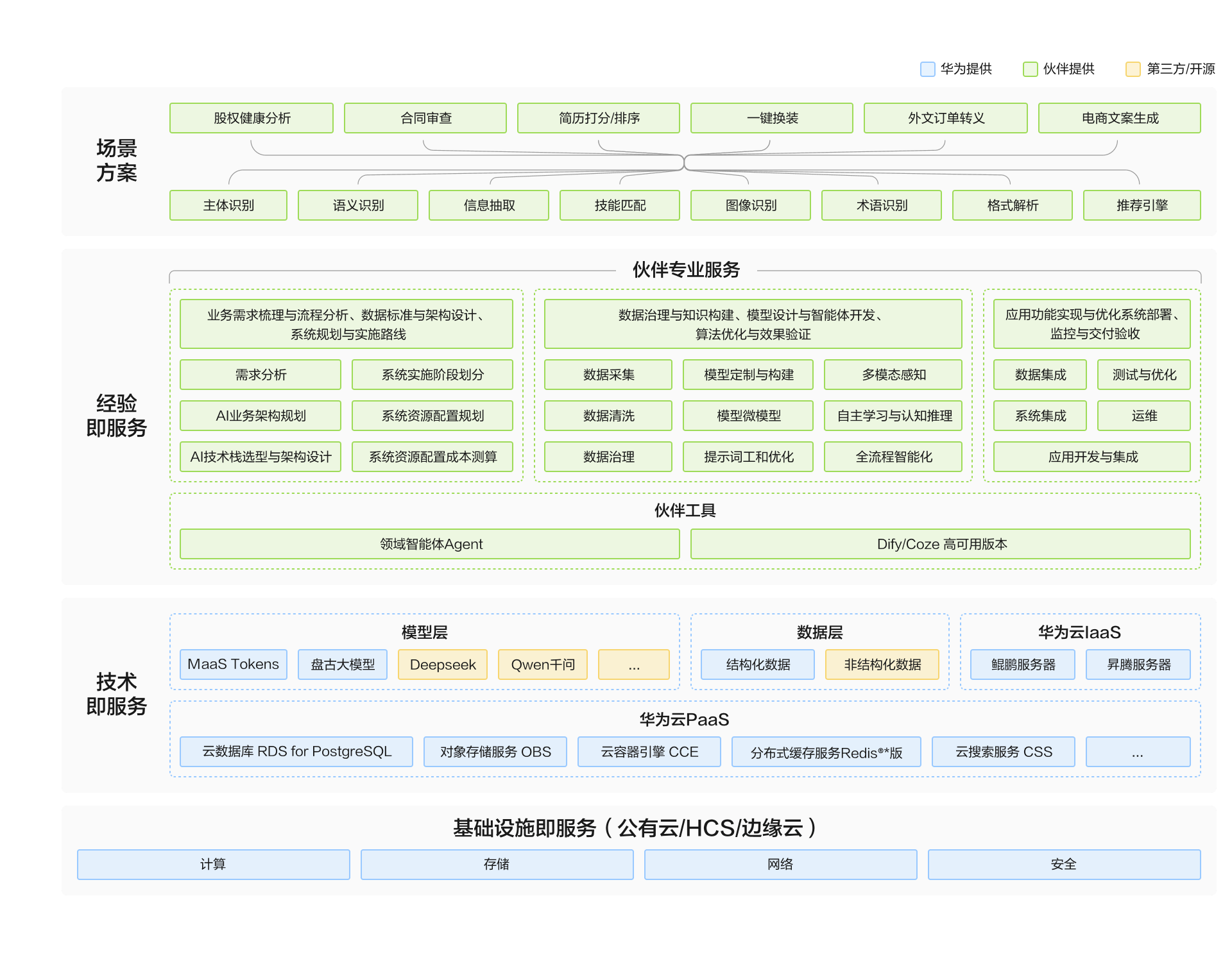
Task: Click the Deepseek model box
Action: pos(443,665)
